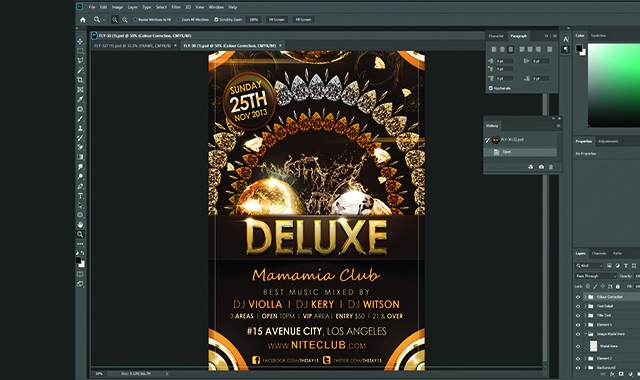Click center text icon in Paragraph panel
Image resolution: width=640 pixels, height=380 pixels.
coord(502,49)
